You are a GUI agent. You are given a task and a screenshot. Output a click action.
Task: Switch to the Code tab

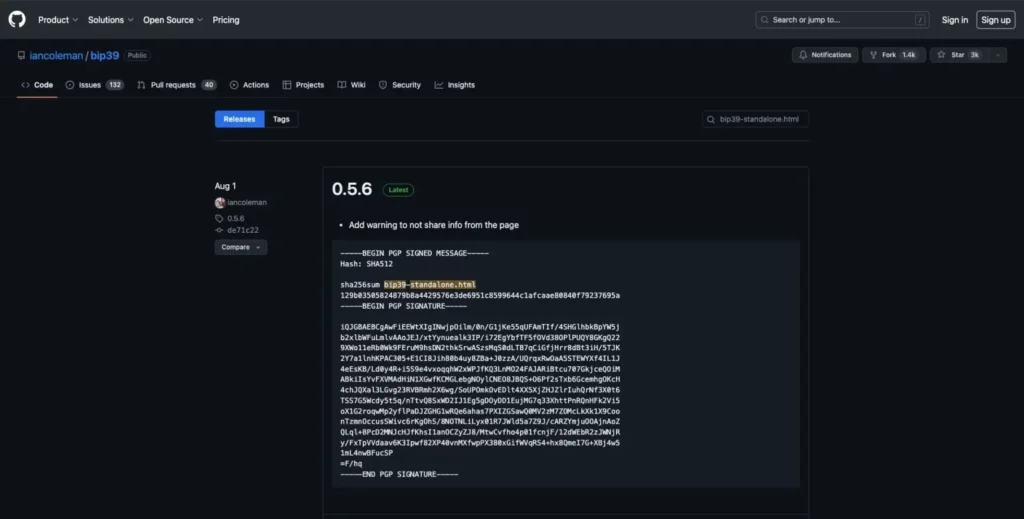click(37, 85)
